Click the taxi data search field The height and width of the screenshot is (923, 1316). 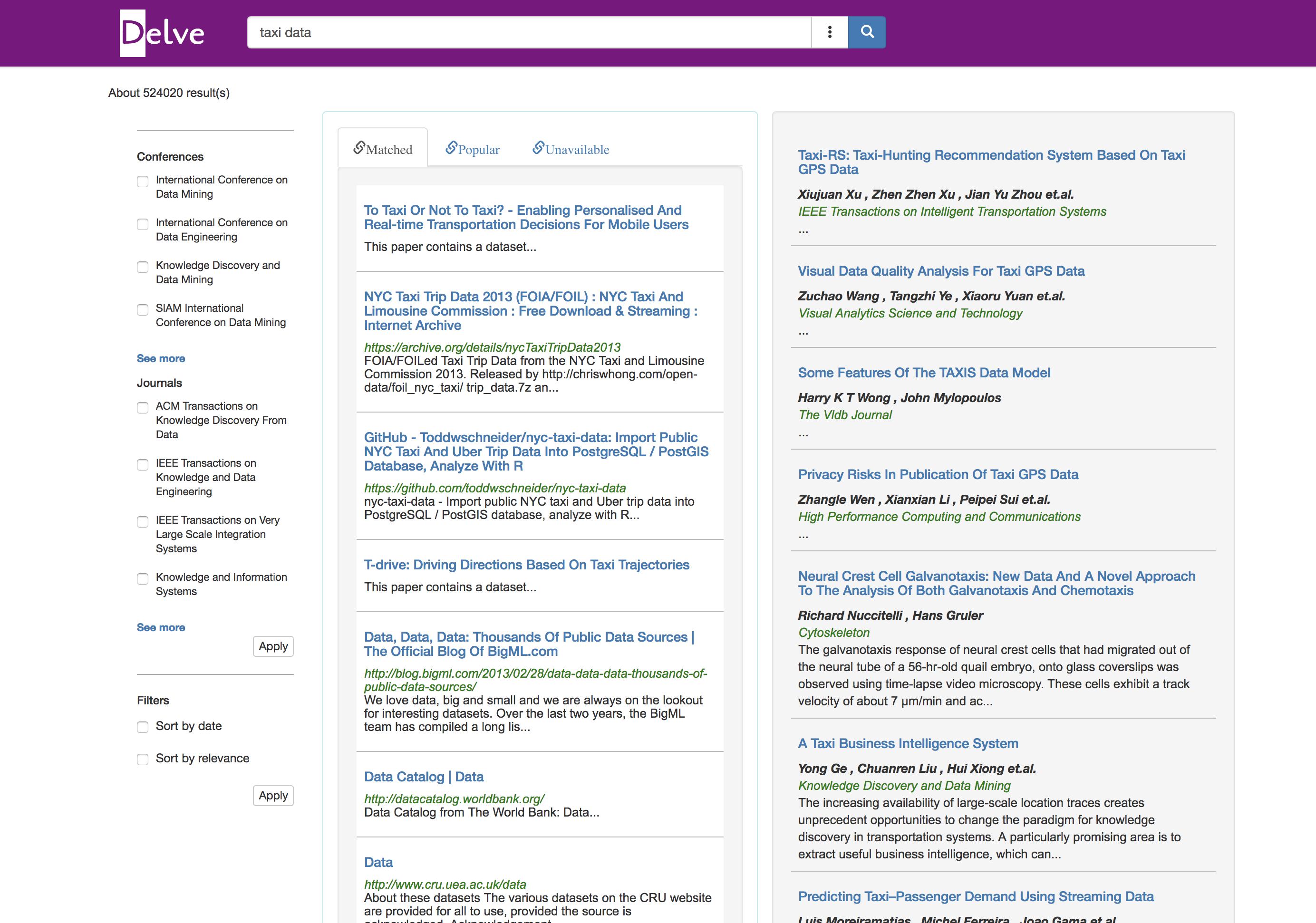(x=529, y=32)
